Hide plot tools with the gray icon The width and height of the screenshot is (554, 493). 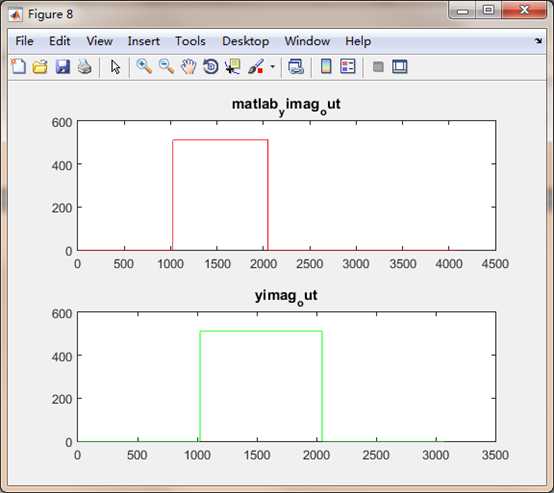click(x=378, y=66)
